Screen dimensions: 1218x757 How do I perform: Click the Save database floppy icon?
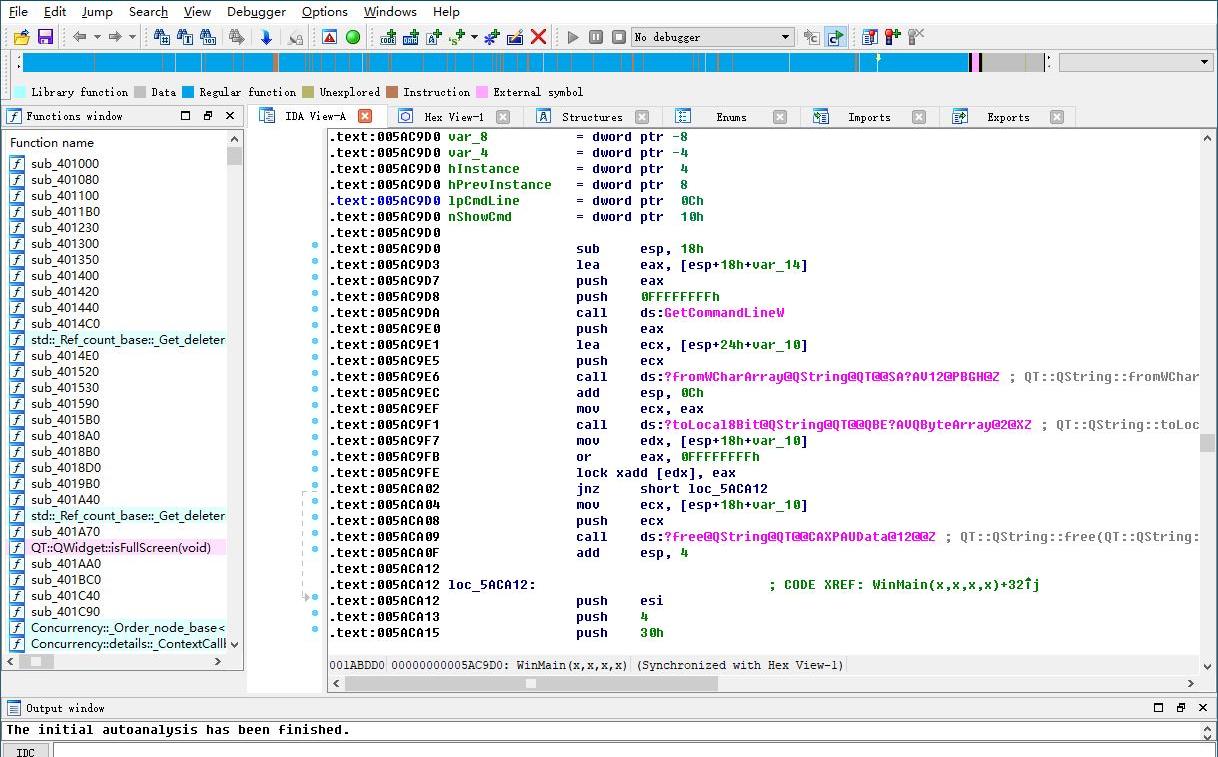click(45, 37)
